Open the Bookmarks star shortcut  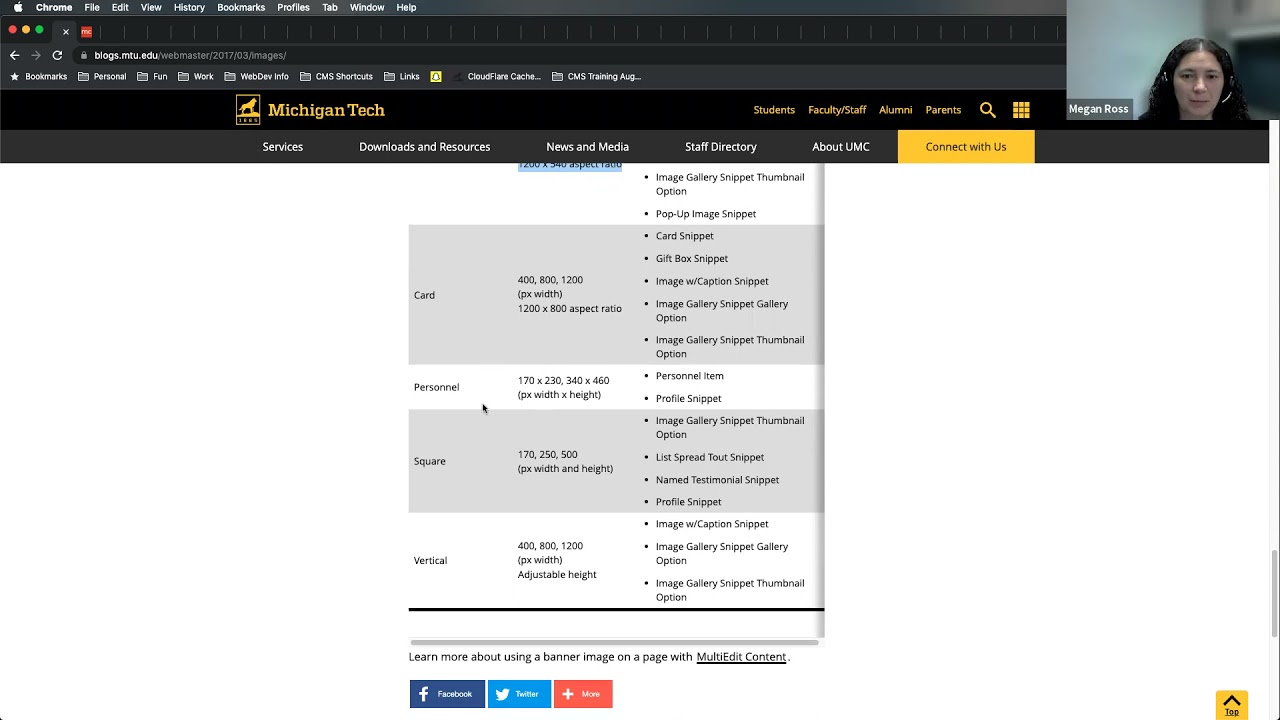(39, 76)
